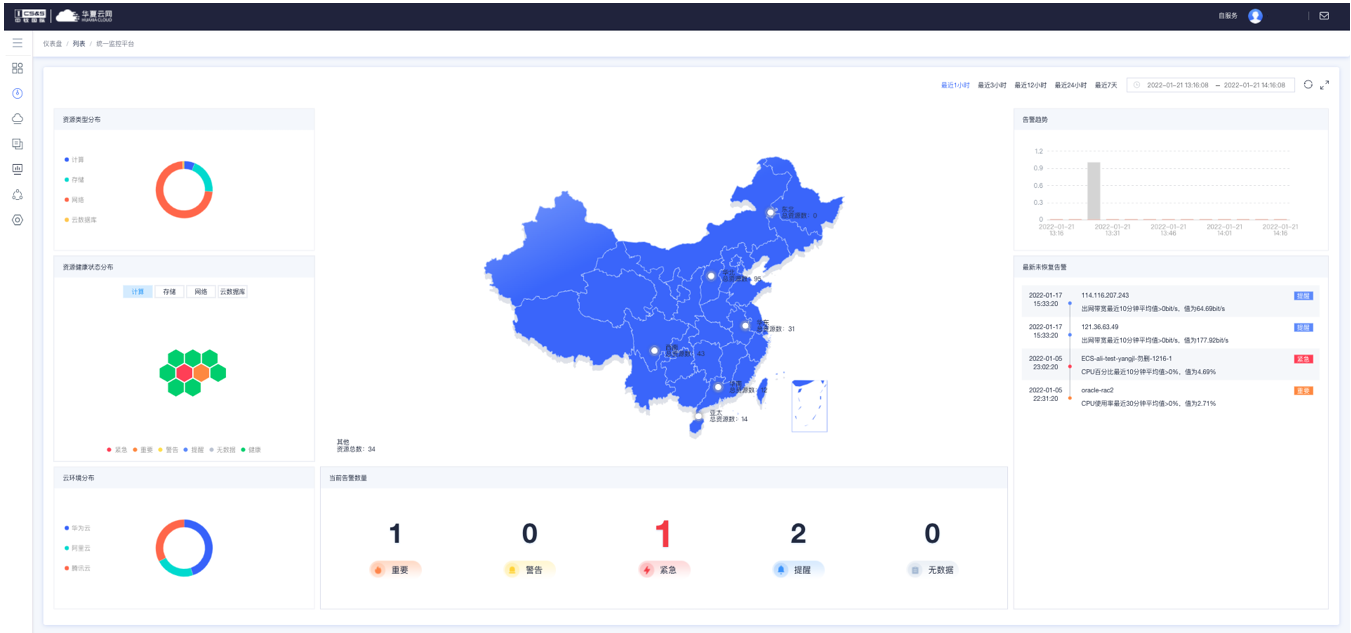Open the date range picker field
The height and width of the screenshot is (633, 1351).
point(1209,85)
